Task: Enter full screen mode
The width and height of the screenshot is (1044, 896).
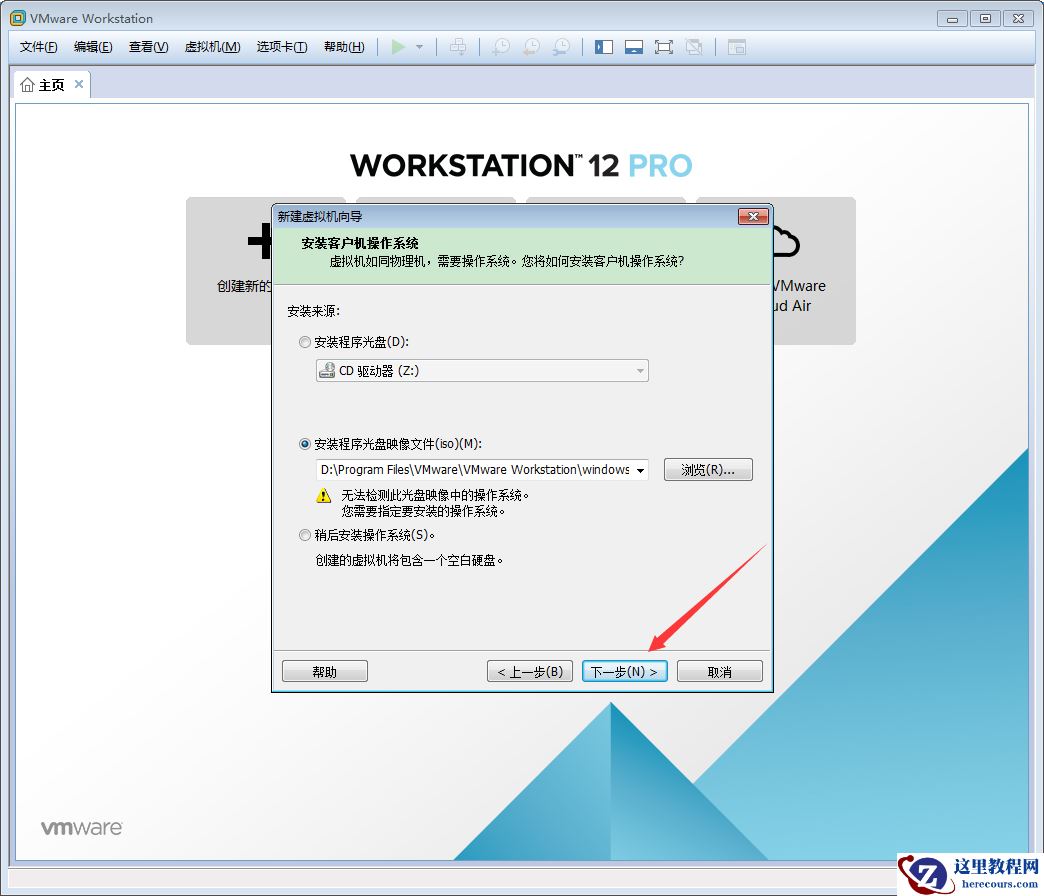Action: coord(663,46)
